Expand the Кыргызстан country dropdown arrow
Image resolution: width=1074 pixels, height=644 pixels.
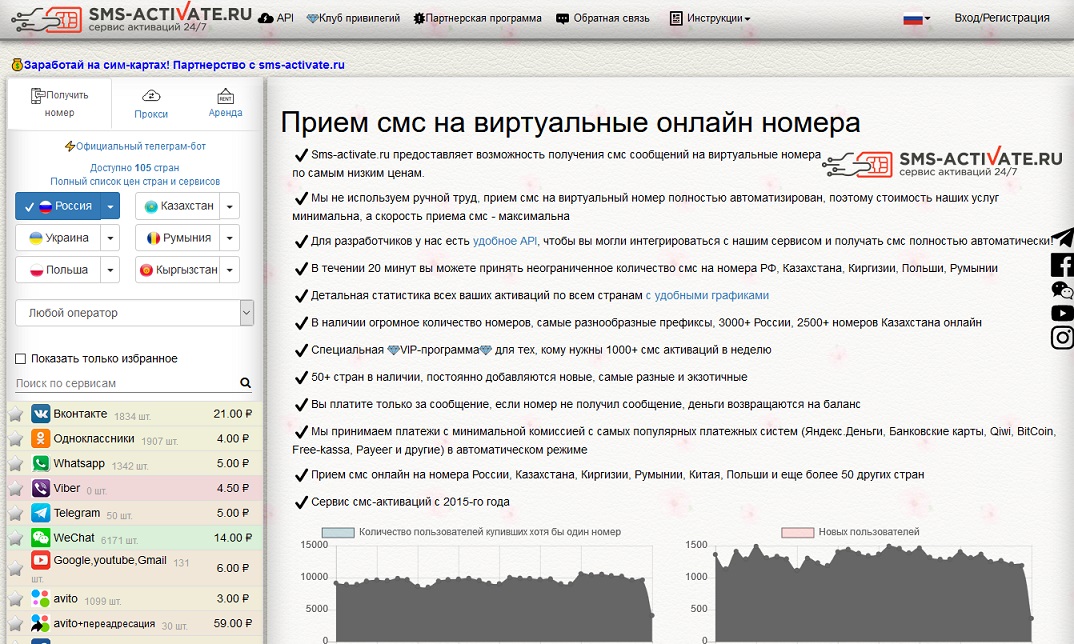pos(229,270)
